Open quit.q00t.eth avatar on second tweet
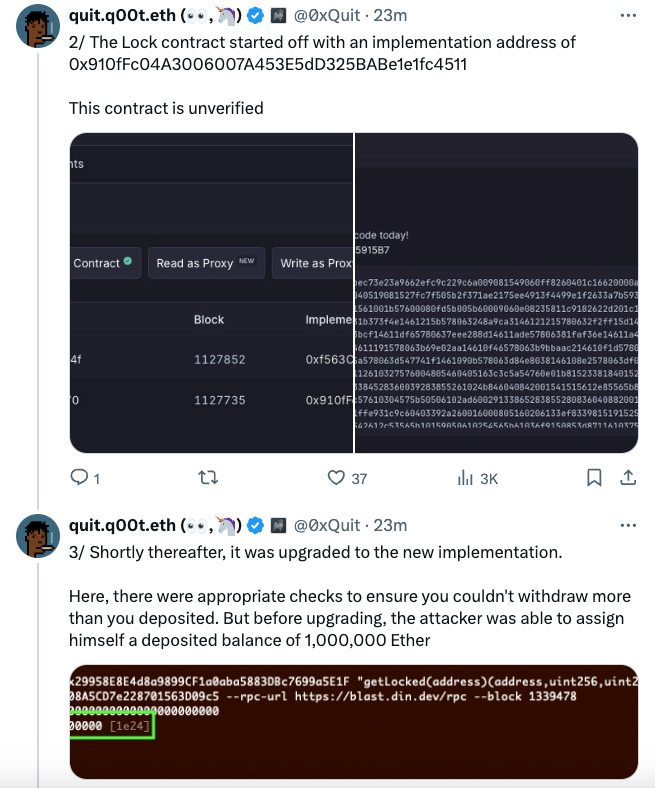The width and height of the screenshot is (655, 788). (x=38, y=536)
